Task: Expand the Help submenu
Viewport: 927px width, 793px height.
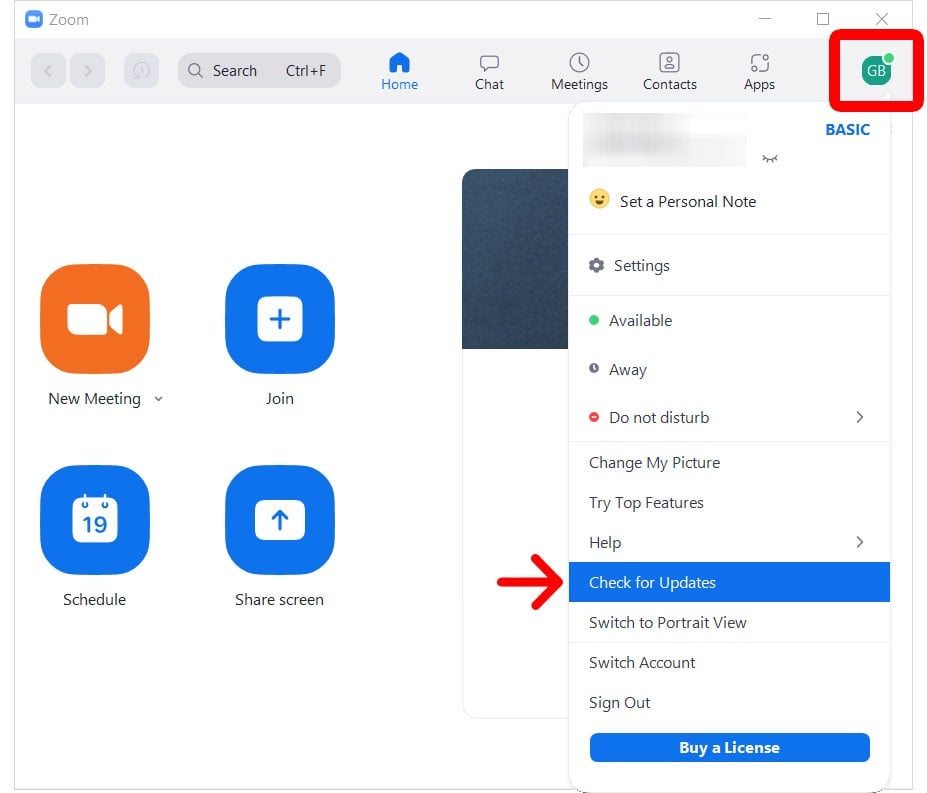Action: pyautogui.click(x=859, y=542)
